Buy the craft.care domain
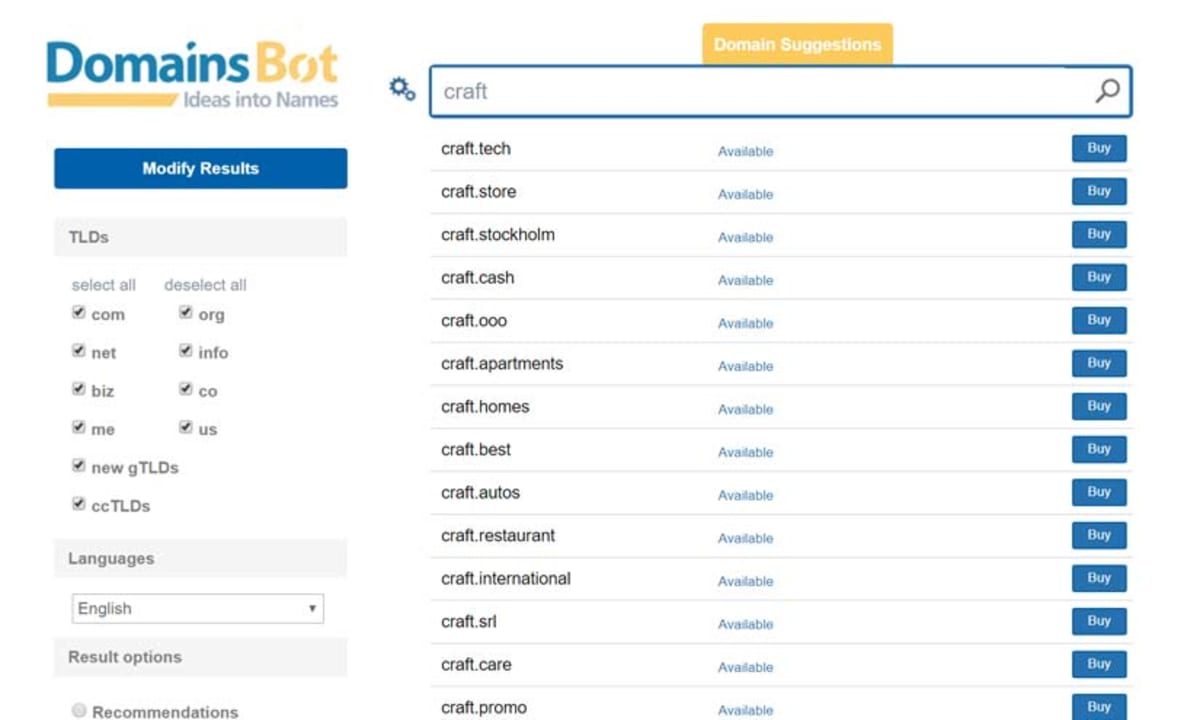 tap(1099, 664)
